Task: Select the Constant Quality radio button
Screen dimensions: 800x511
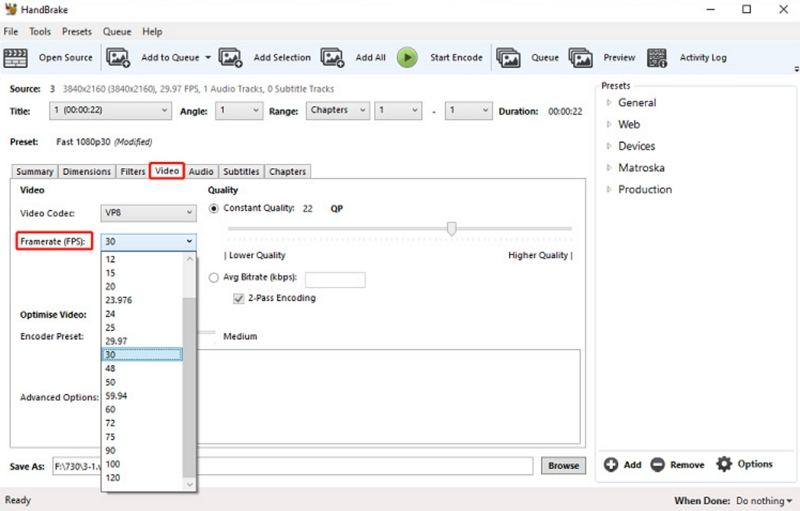Action: (x=214, y=208)
